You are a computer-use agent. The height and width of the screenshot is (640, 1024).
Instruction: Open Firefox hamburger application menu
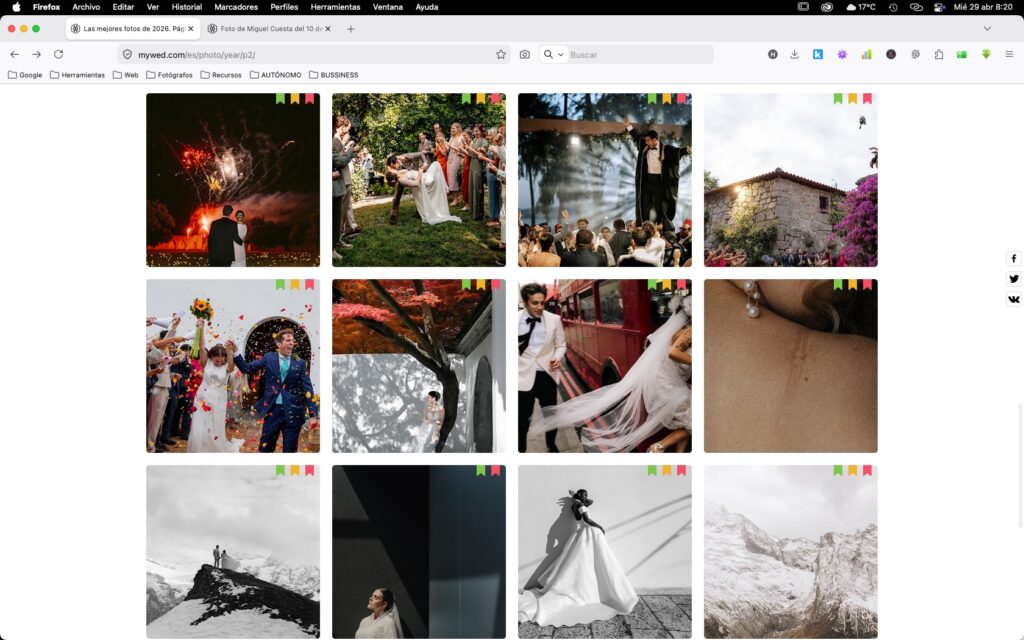point(1009,54)
